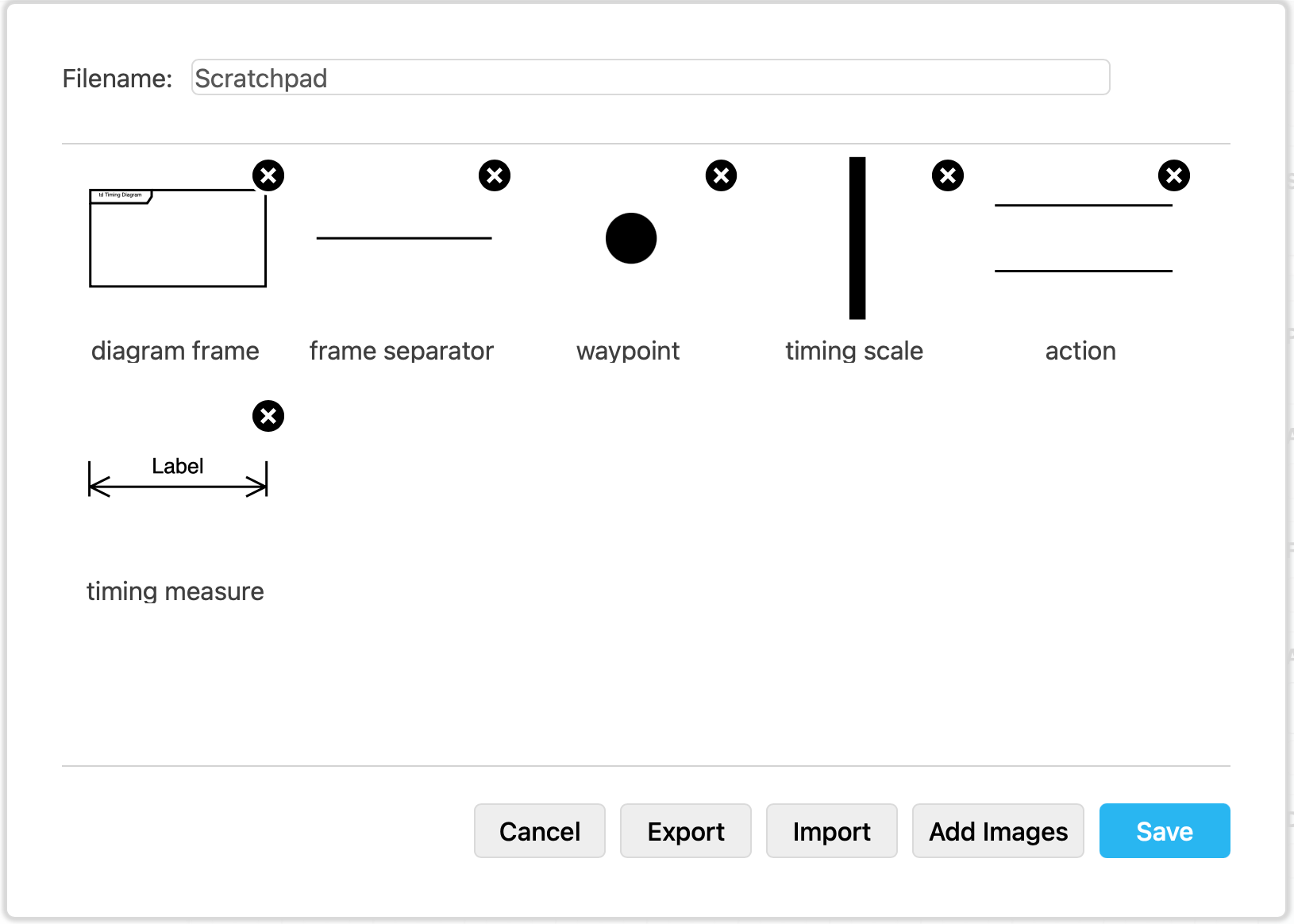This screenshot has width=1294, height=924.
Task: Click the timing measure label text
Action: click(175, 591)
